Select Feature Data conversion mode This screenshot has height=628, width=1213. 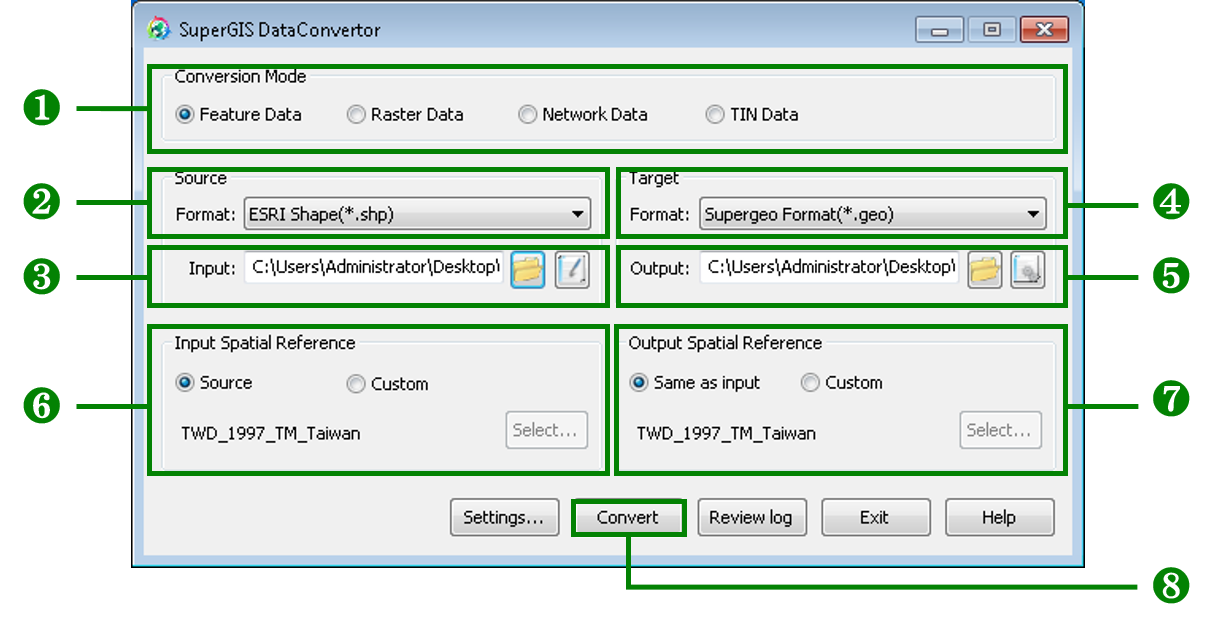click(239, 115)
